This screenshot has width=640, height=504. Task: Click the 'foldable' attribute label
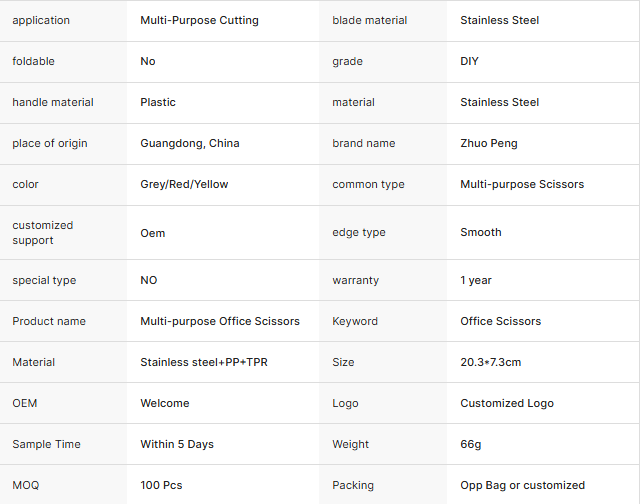click(x=34, y=61)
